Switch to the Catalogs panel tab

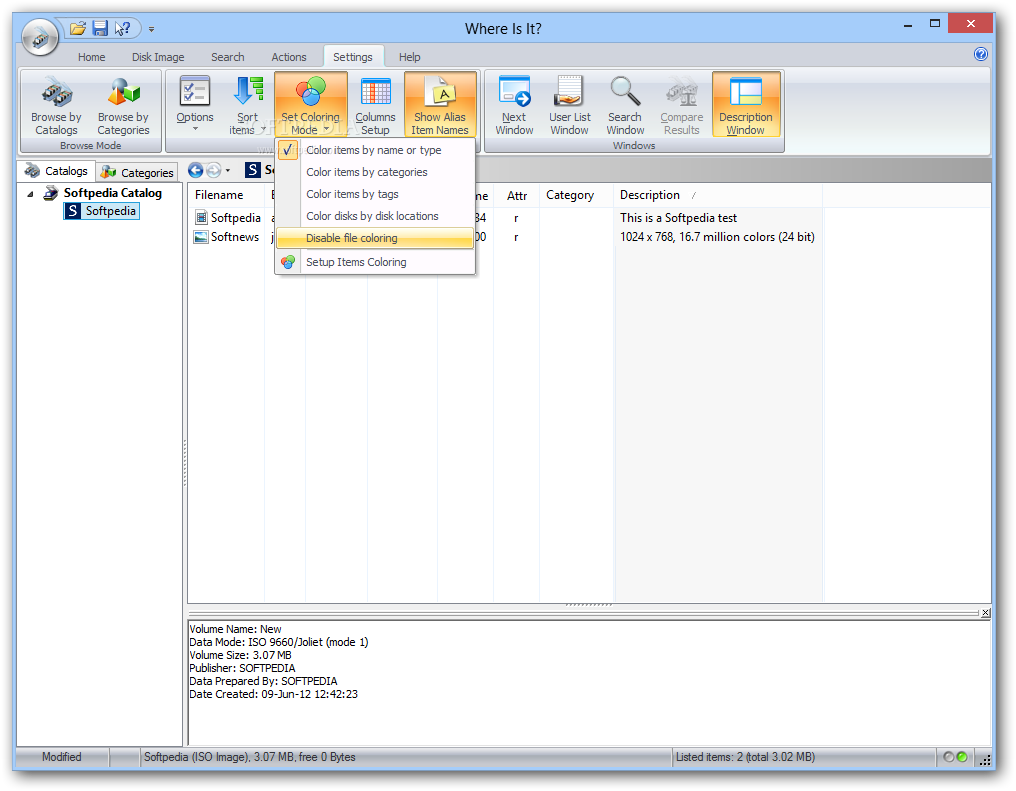click(56, 171)
